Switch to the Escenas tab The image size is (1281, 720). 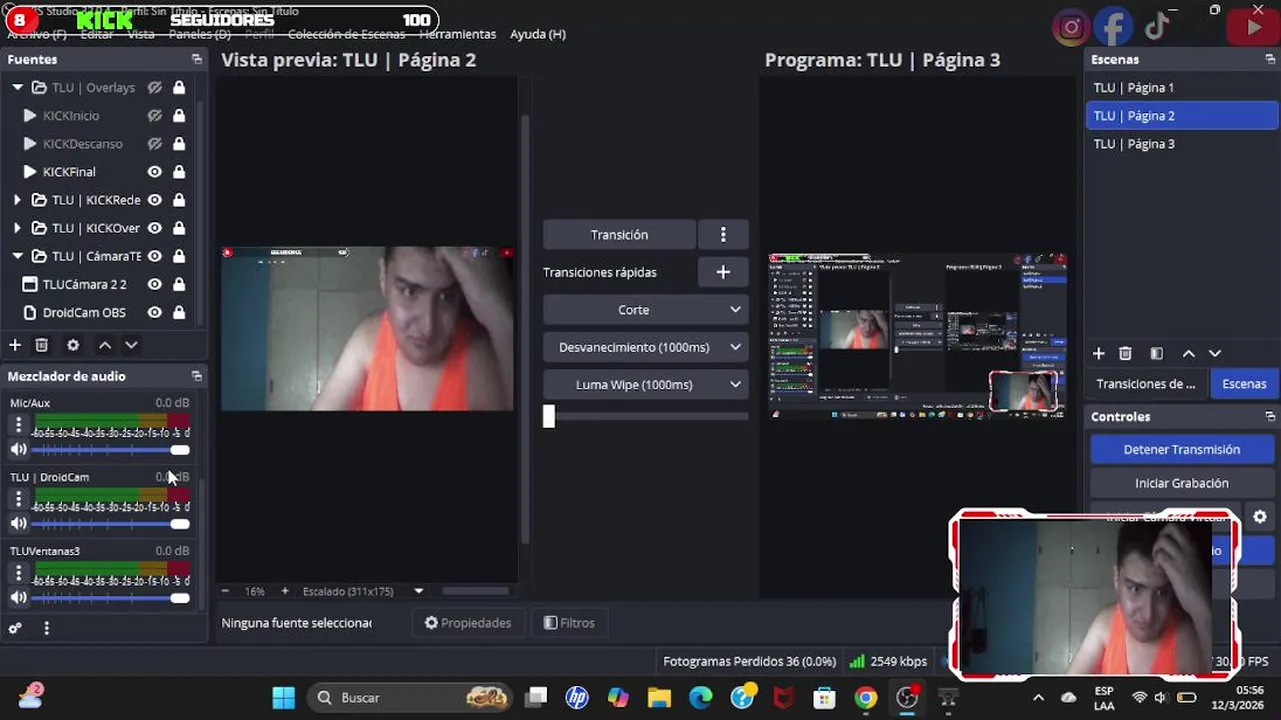[x=1244, y=384]
